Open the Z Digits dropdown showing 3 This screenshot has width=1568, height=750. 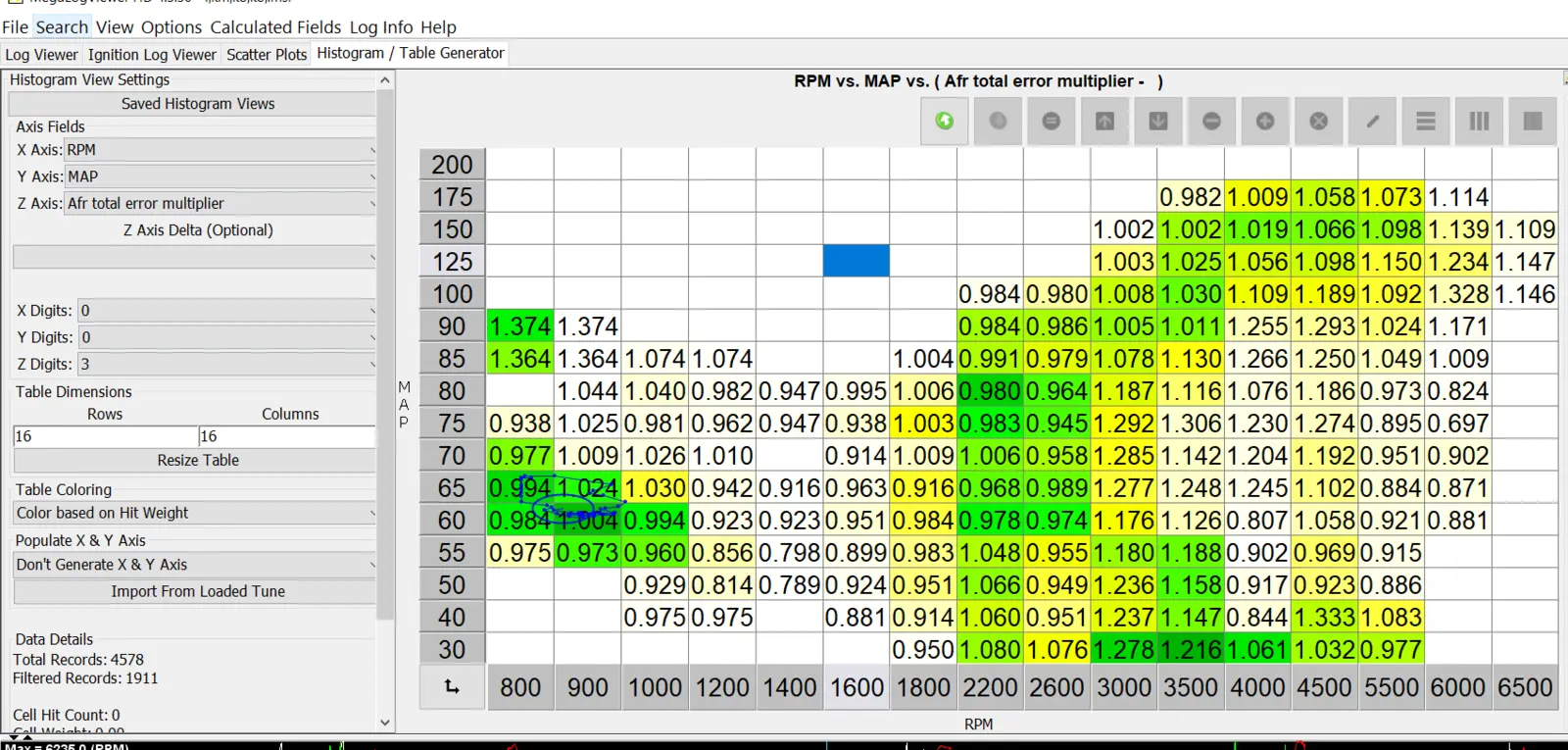pyautogui.click(x=226, y=364)
